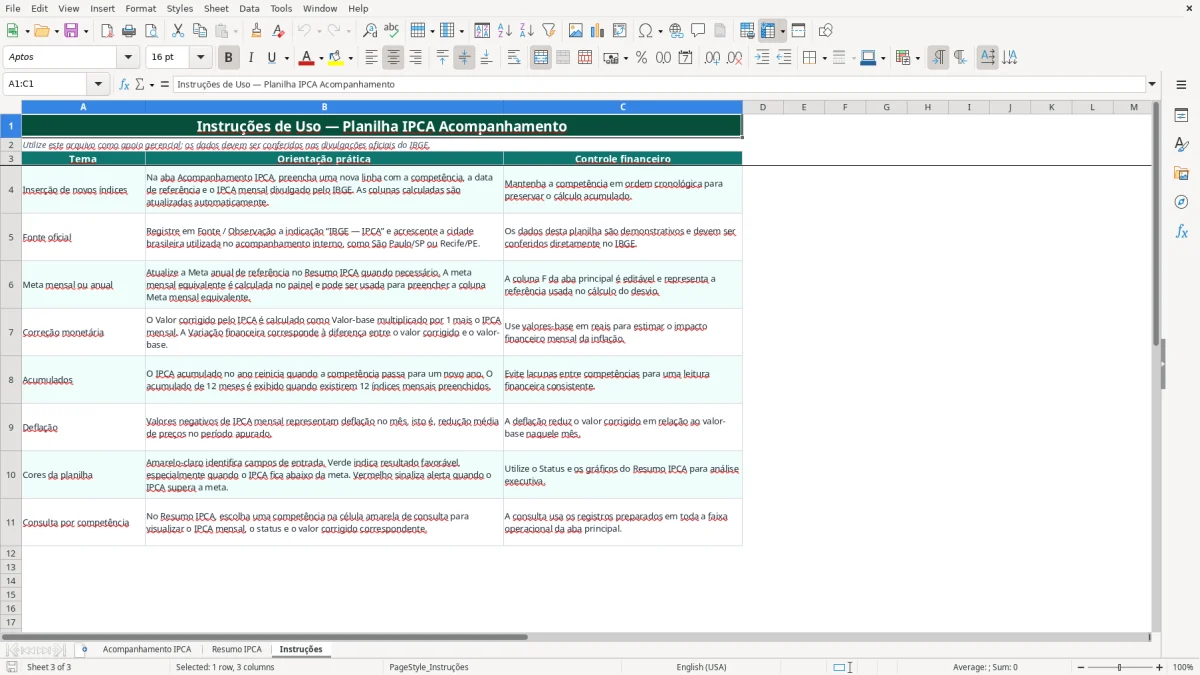Open the sidebar Functions fx icon
Screen dimensions: 1200x675
tap(1181, 231)
